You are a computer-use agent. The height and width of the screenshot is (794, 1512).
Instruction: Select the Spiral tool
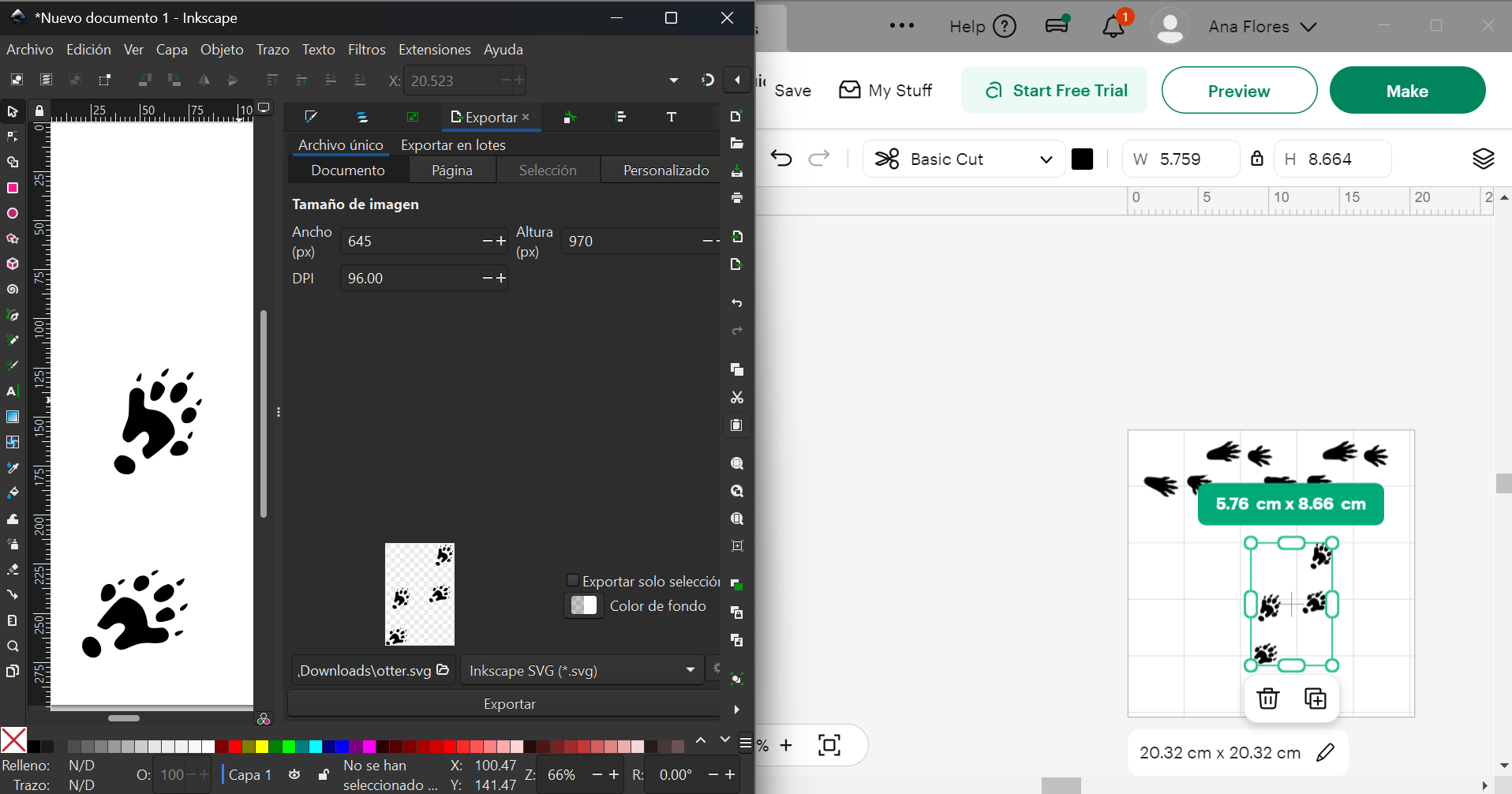(13, 290)
